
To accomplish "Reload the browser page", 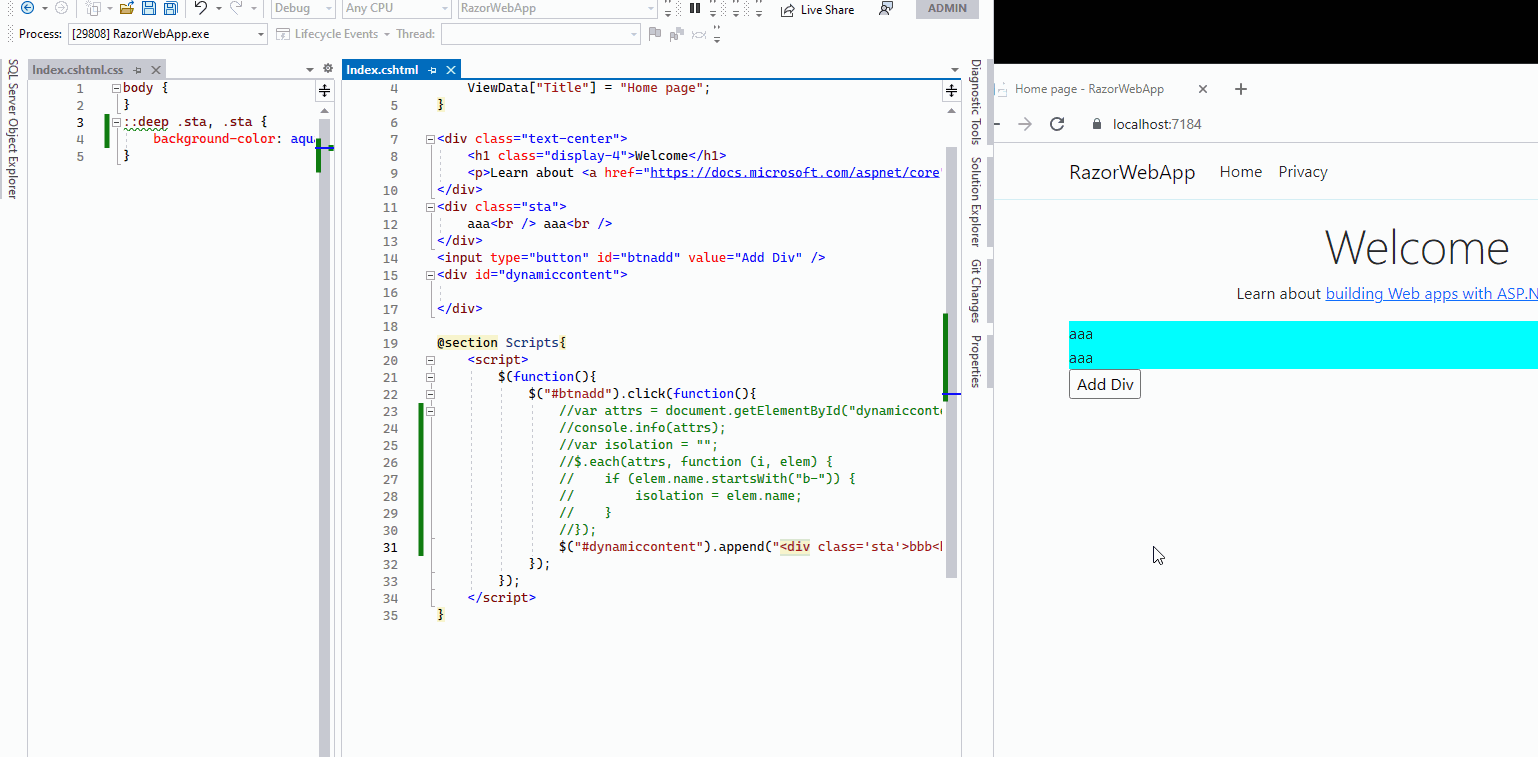I will pos(1057,124).
